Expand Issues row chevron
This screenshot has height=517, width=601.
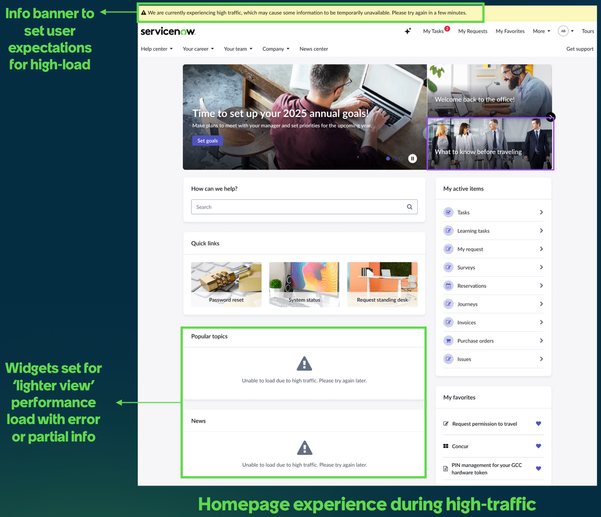[541, 359]
